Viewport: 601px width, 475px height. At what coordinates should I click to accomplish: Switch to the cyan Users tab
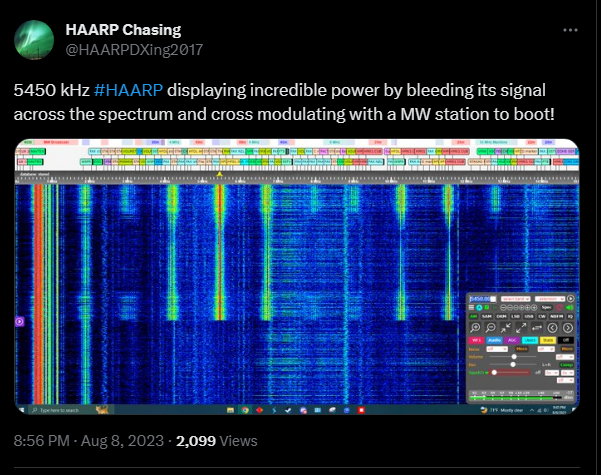pos(530,340)
